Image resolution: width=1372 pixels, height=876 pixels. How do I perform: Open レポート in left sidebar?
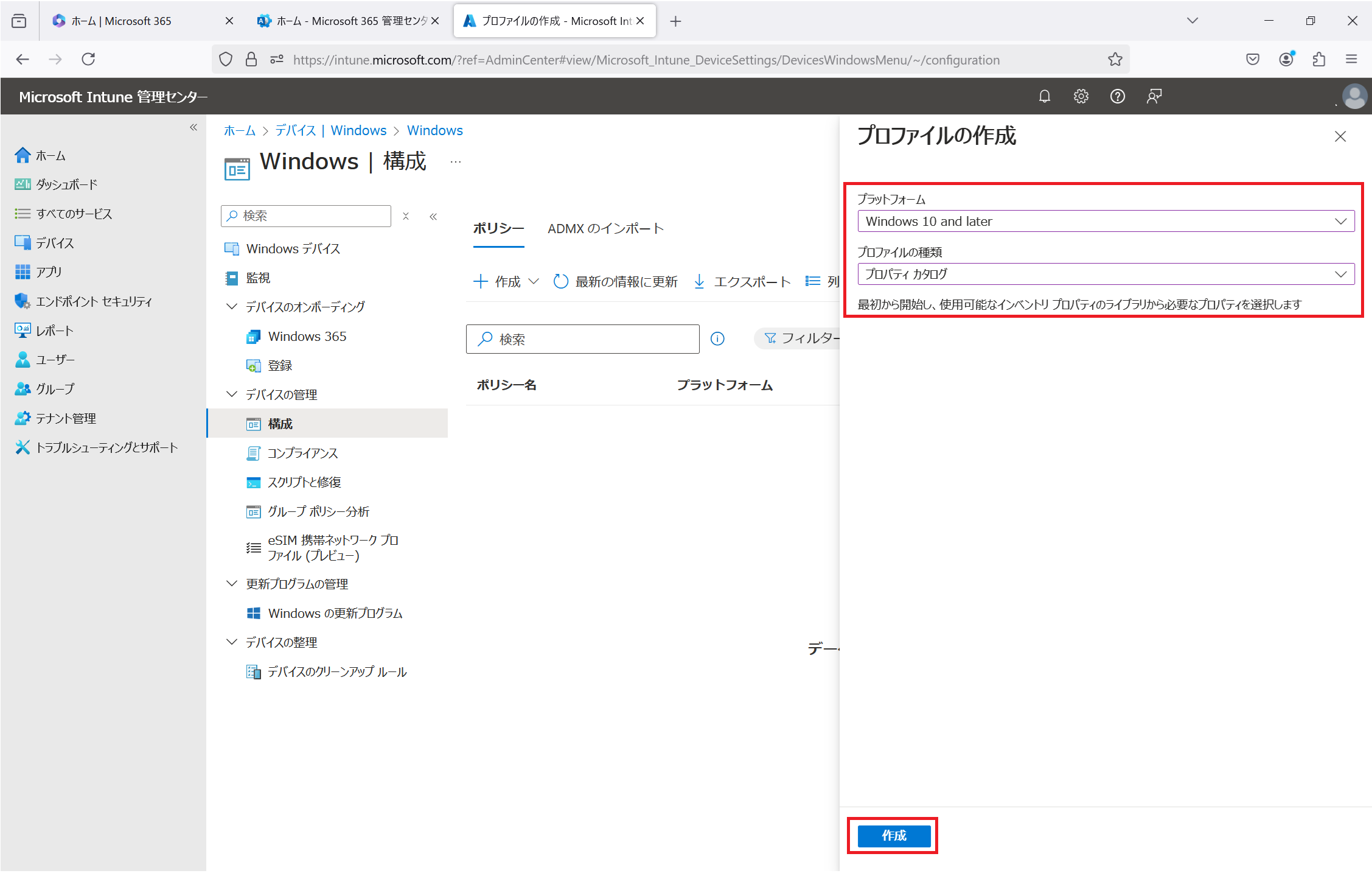coord(44,331)
